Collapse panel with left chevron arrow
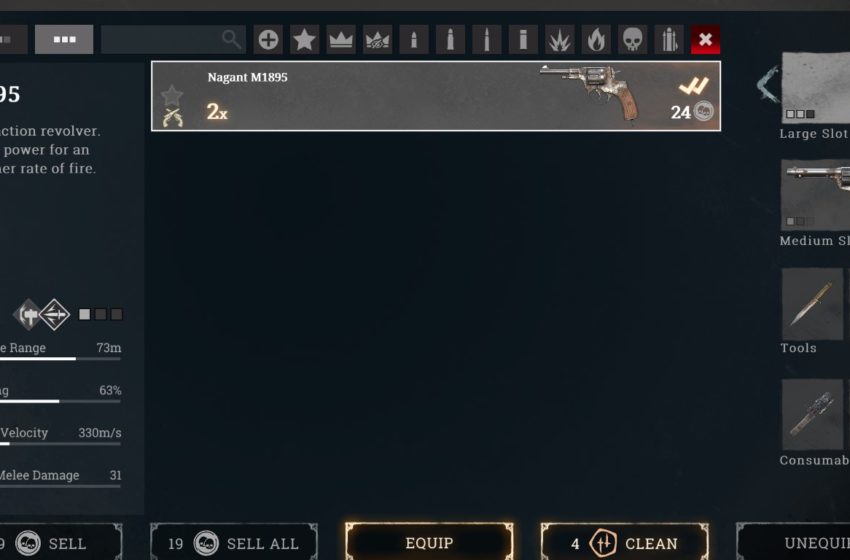 pos(768,84)
